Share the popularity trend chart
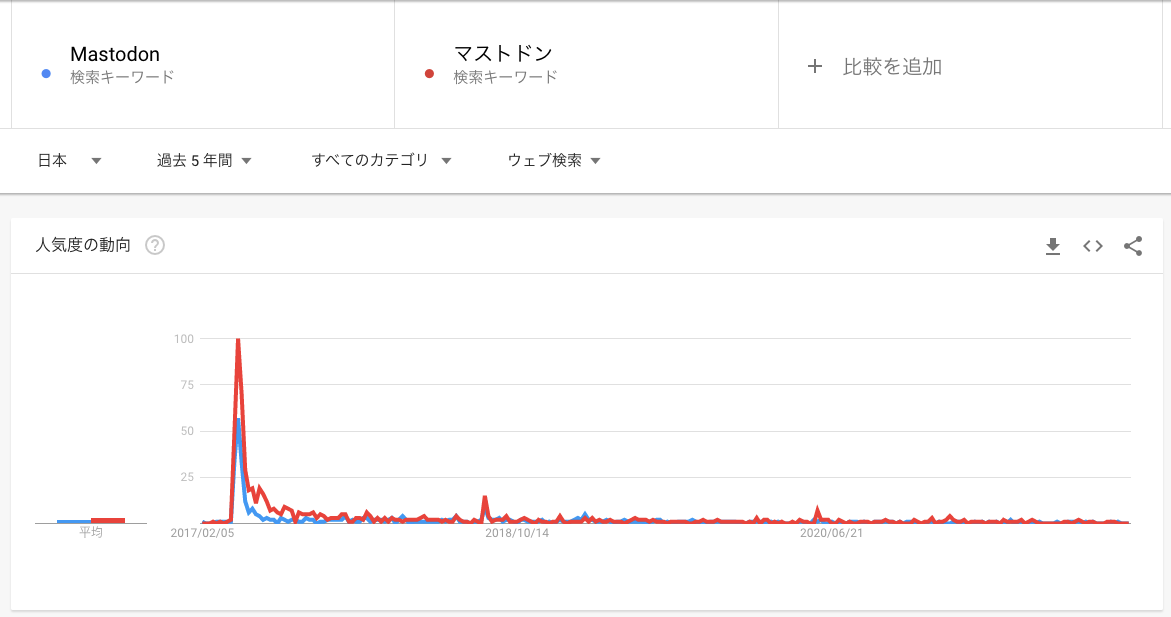Screen dimensions: 1171x617 tap(1133, 246)
